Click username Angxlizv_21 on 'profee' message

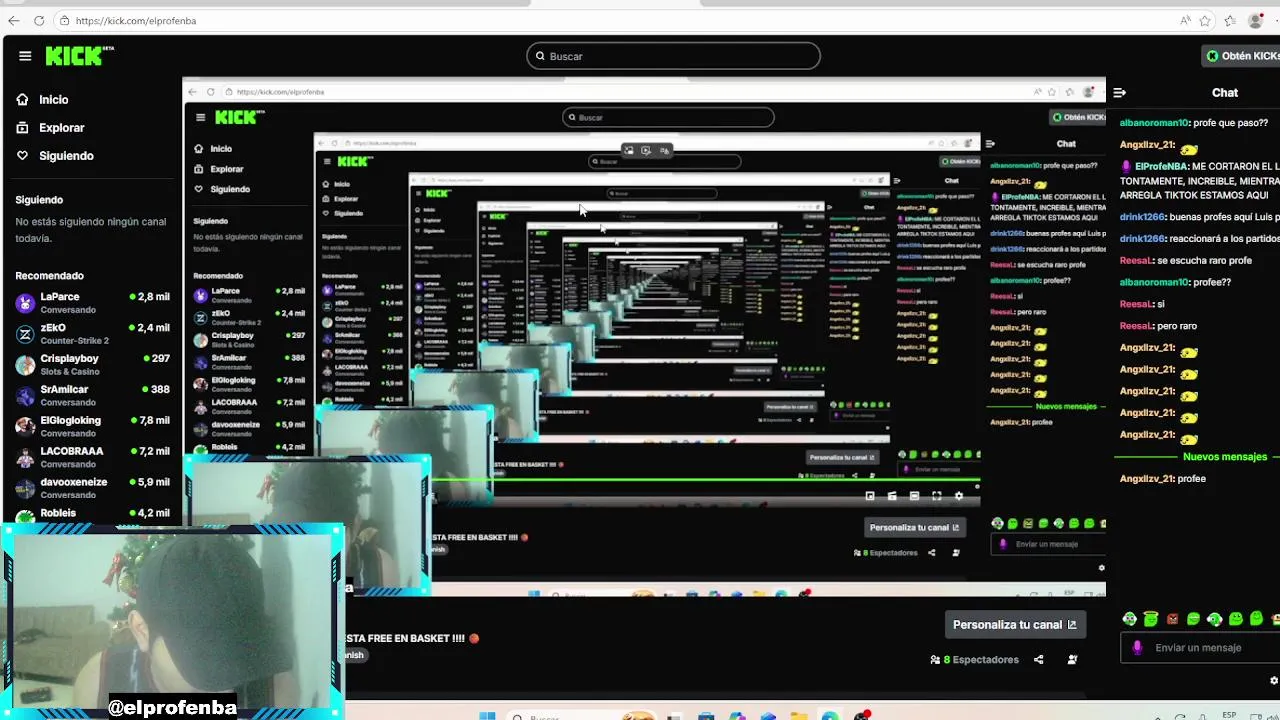coord(1147,479)
